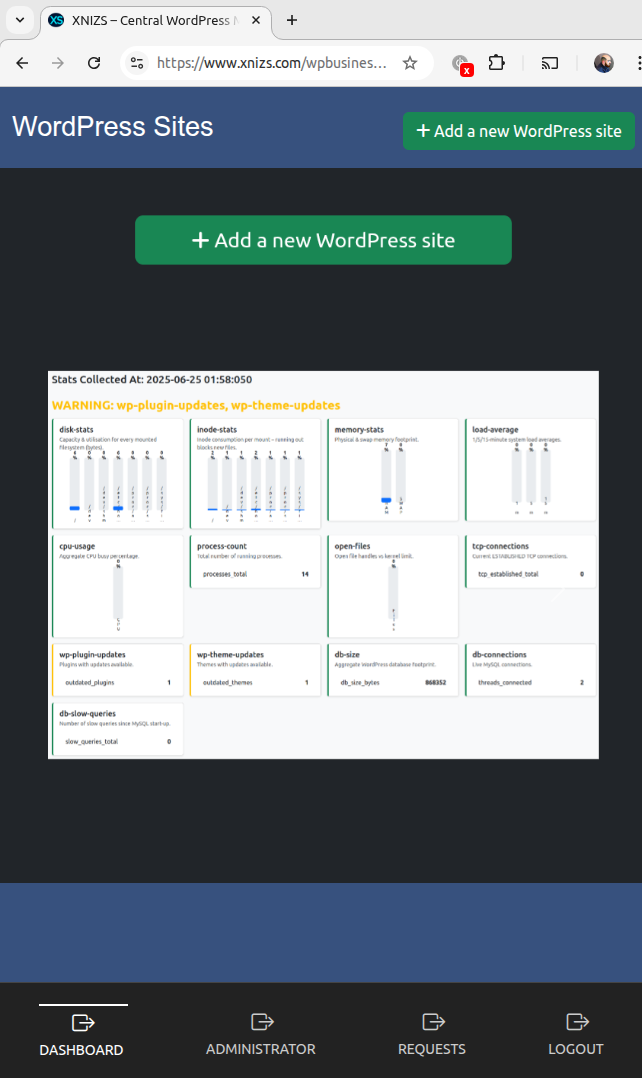Open site information icon in address bar

137,63
